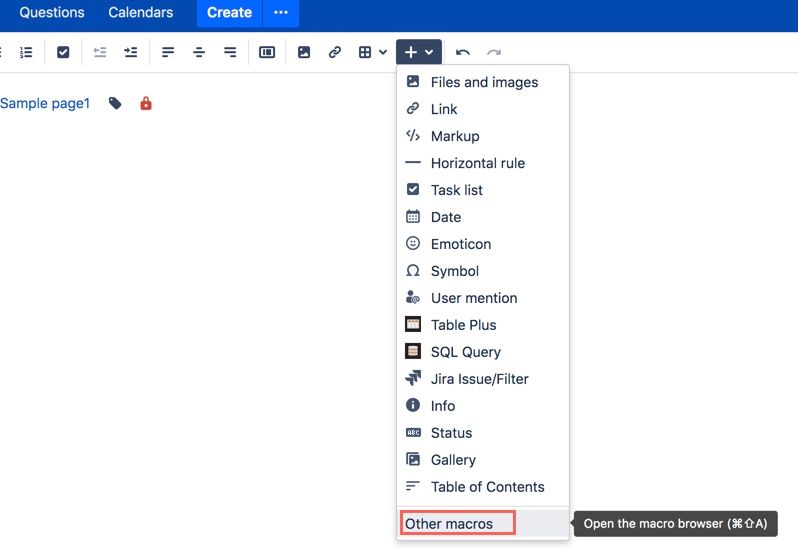Insert the Info macro from menu
This screenshot has height=553, width=798.
click(x=482, y=405)
